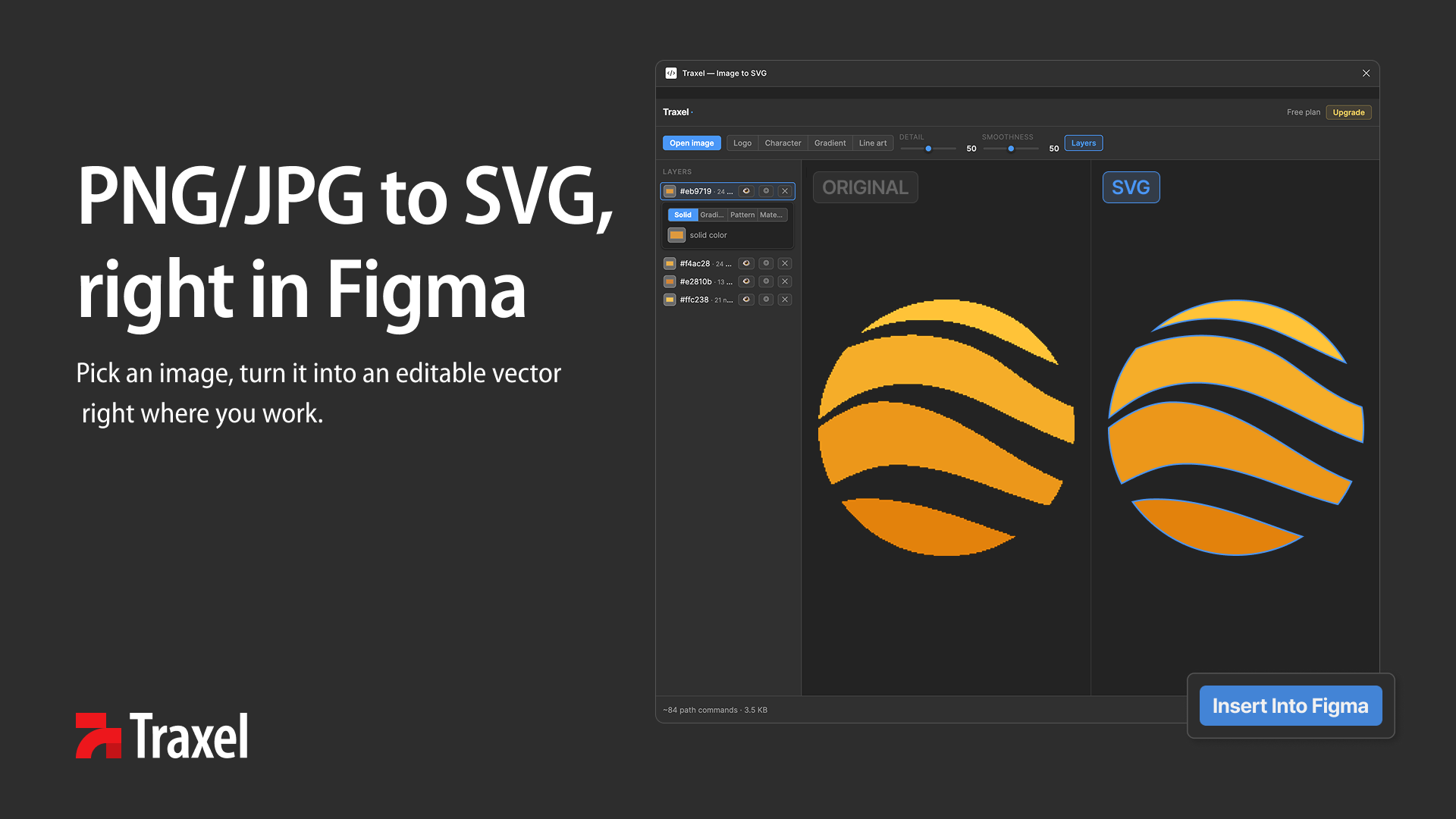Click the Open image button
Screen dimensions: 1456x819
click(692, 143)
